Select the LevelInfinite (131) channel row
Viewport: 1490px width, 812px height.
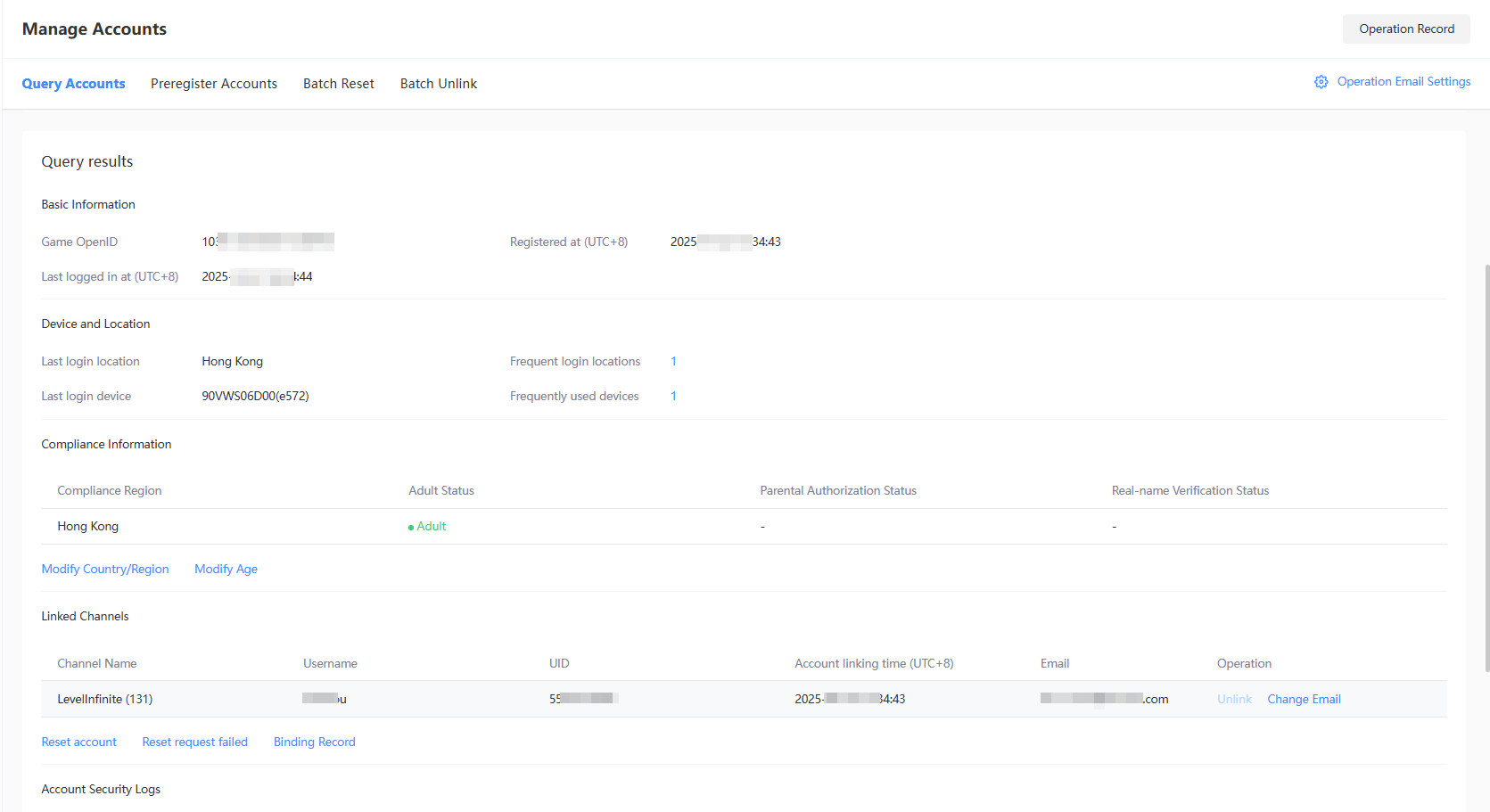tap(105, 700)
